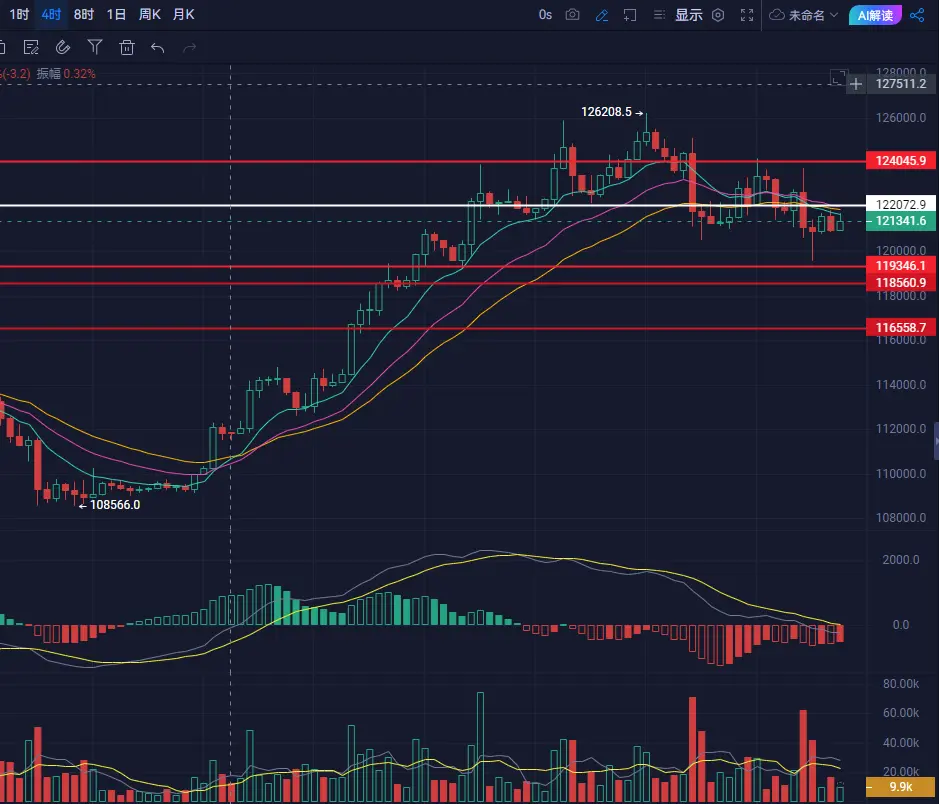
Task: Select the 124045.9 red price label
Action: (901, 160)
